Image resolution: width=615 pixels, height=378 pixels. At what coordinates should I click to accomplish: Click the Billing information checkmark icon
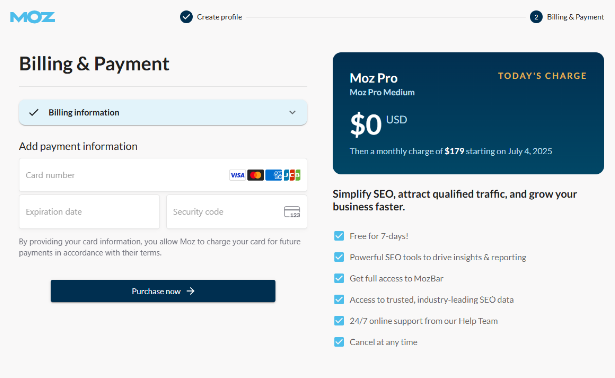(34, 113)
